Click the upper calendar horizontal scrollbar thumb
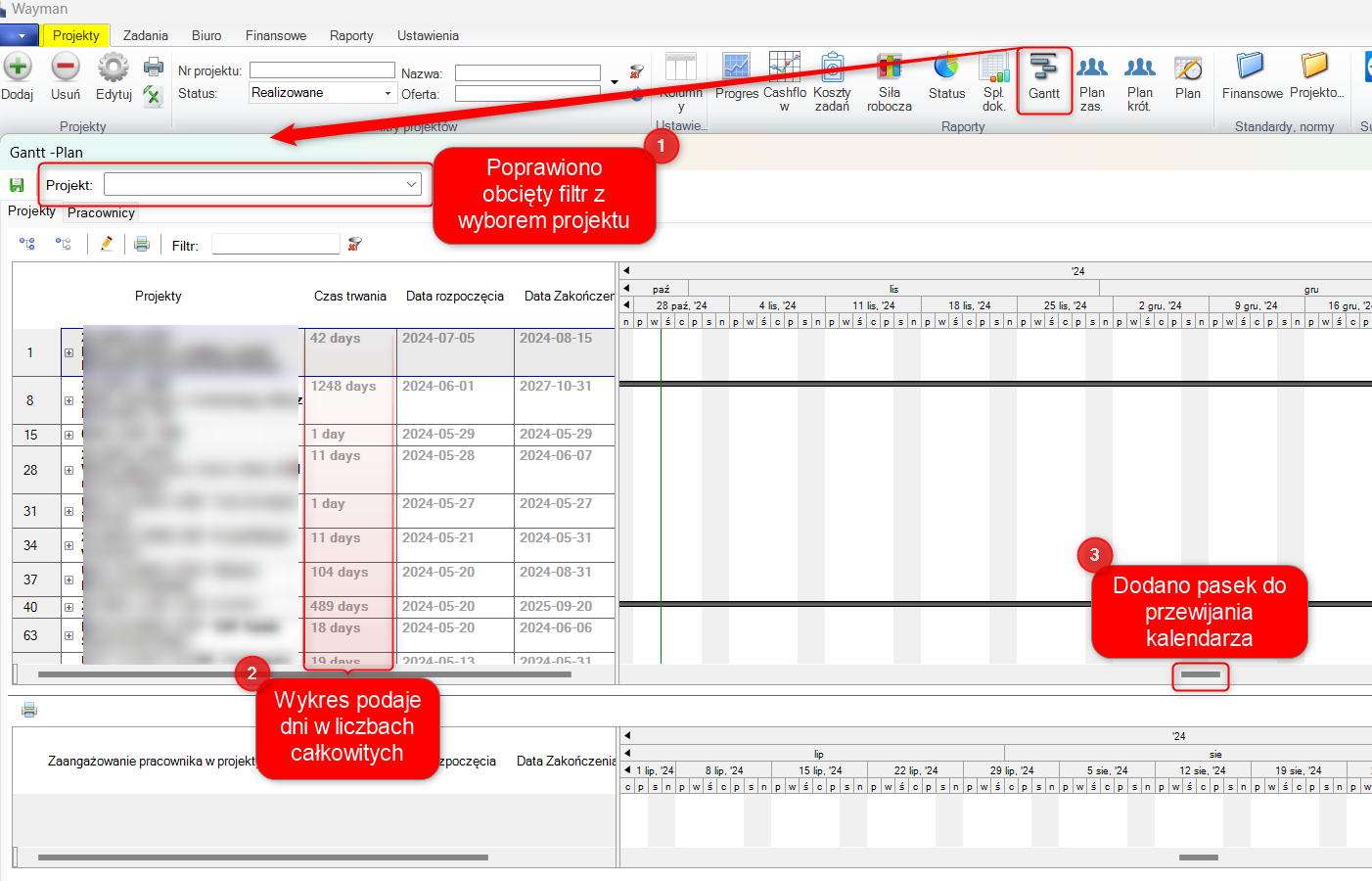The height and width of the screenshot is (881, 1372). click(1201, 674)
